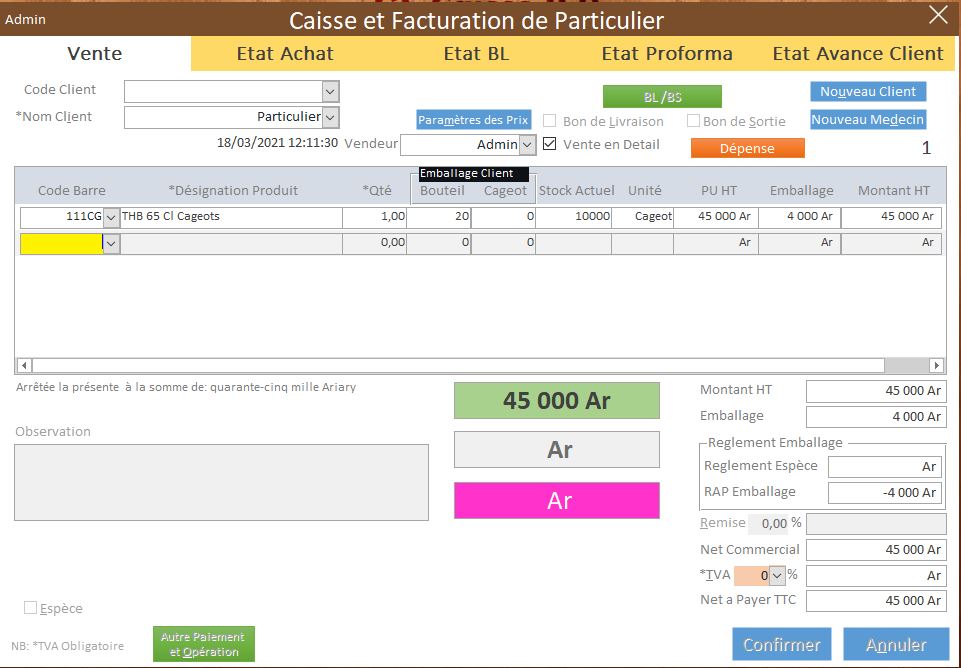The image size is (961, 668).
Task: Click the green 45 000 Ar total box
Action: (x=557, y=401)
